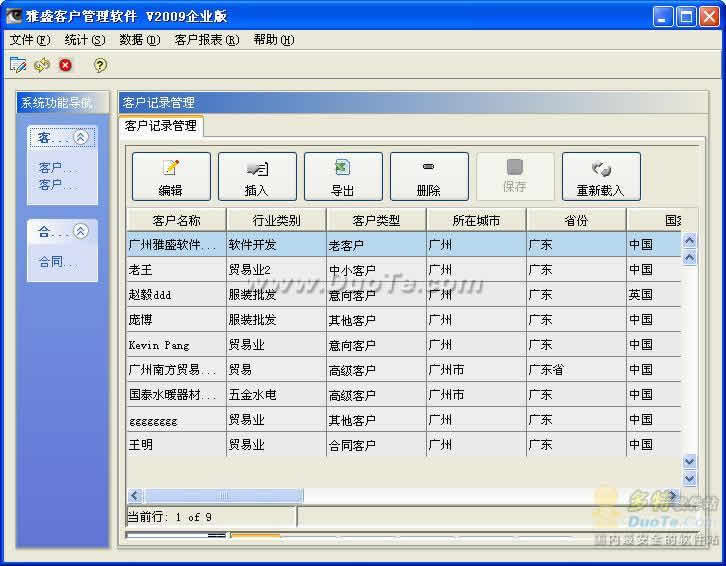Image resolution: width=726 pixels, height=566 pixels.
Task: Click the 英国 country cell
Action: [654, 295]
